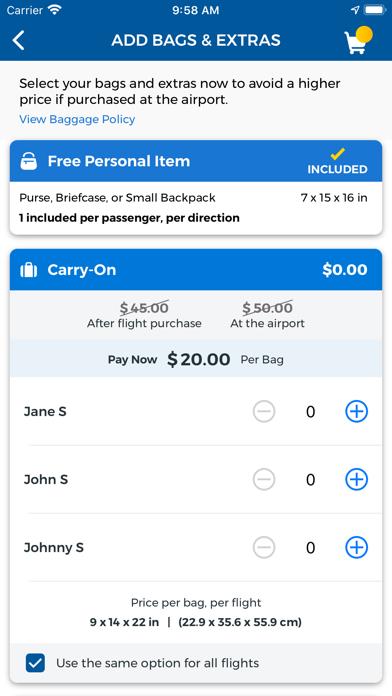Tap Jane S carry-on quantity value
Viewport: 392px width, 696px height.
tap(310, 412)
